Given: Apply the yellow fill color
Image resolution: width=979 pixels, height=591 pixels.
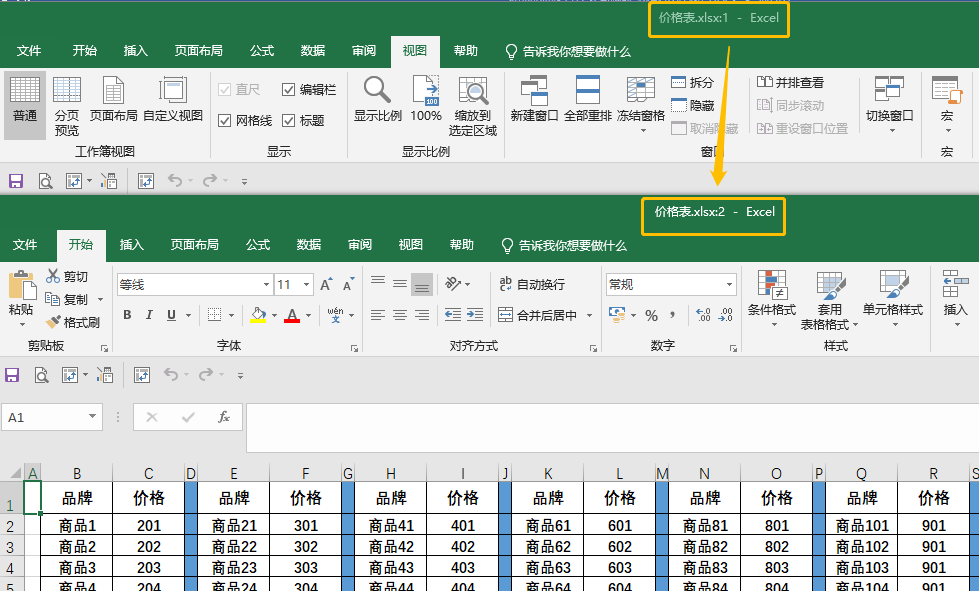Looking at the screenshot, I should point(258,315).
